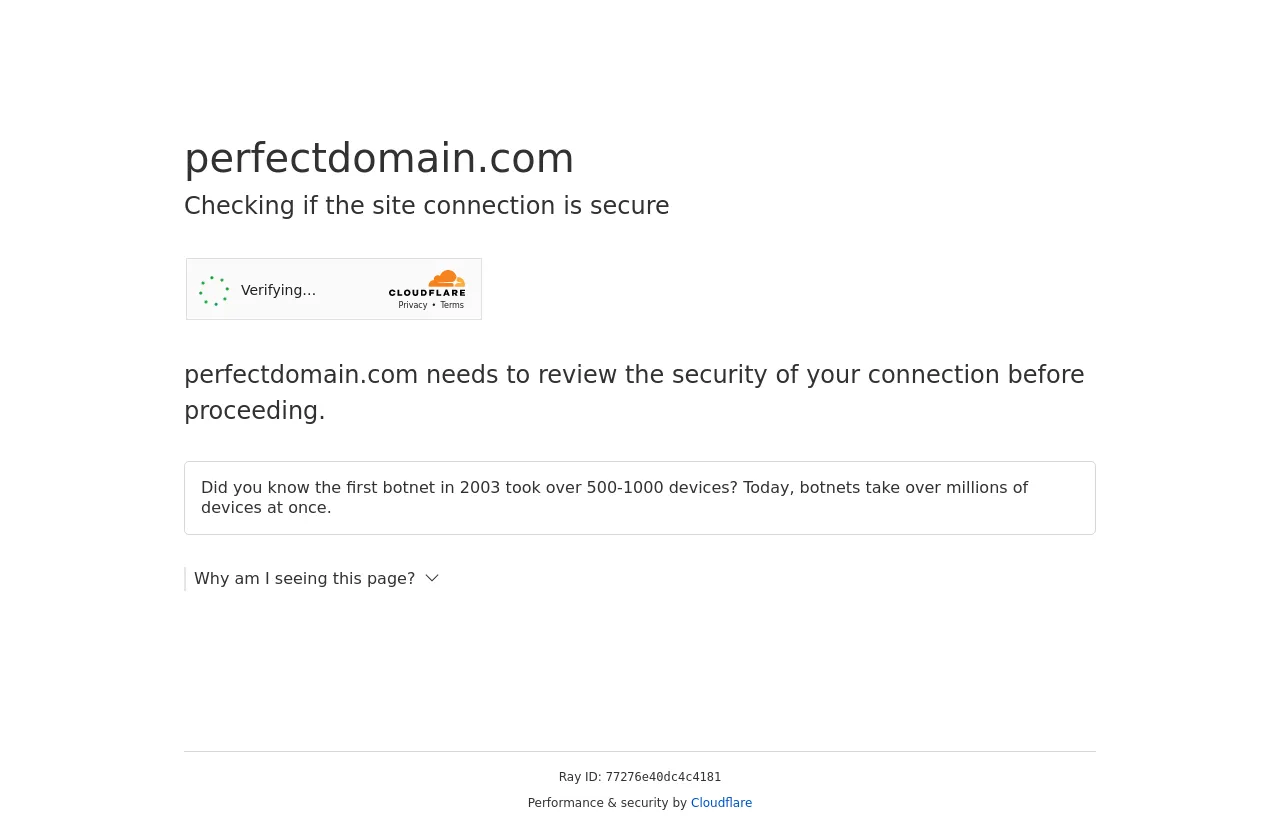Click the perfectdomain.com main heading

379,158
